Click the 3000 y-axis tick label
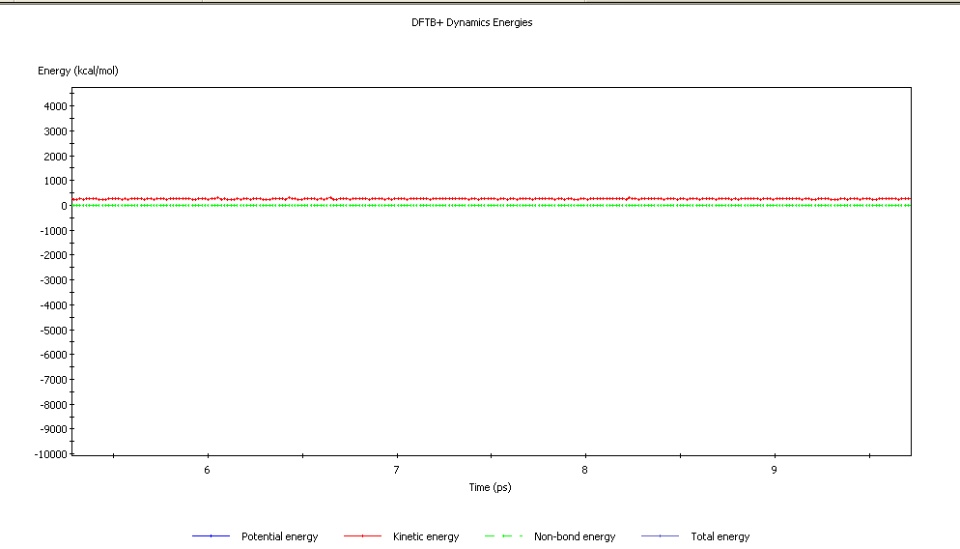This screenshot has width=960, height=549. pyautogui.click(x=55, y=132)
